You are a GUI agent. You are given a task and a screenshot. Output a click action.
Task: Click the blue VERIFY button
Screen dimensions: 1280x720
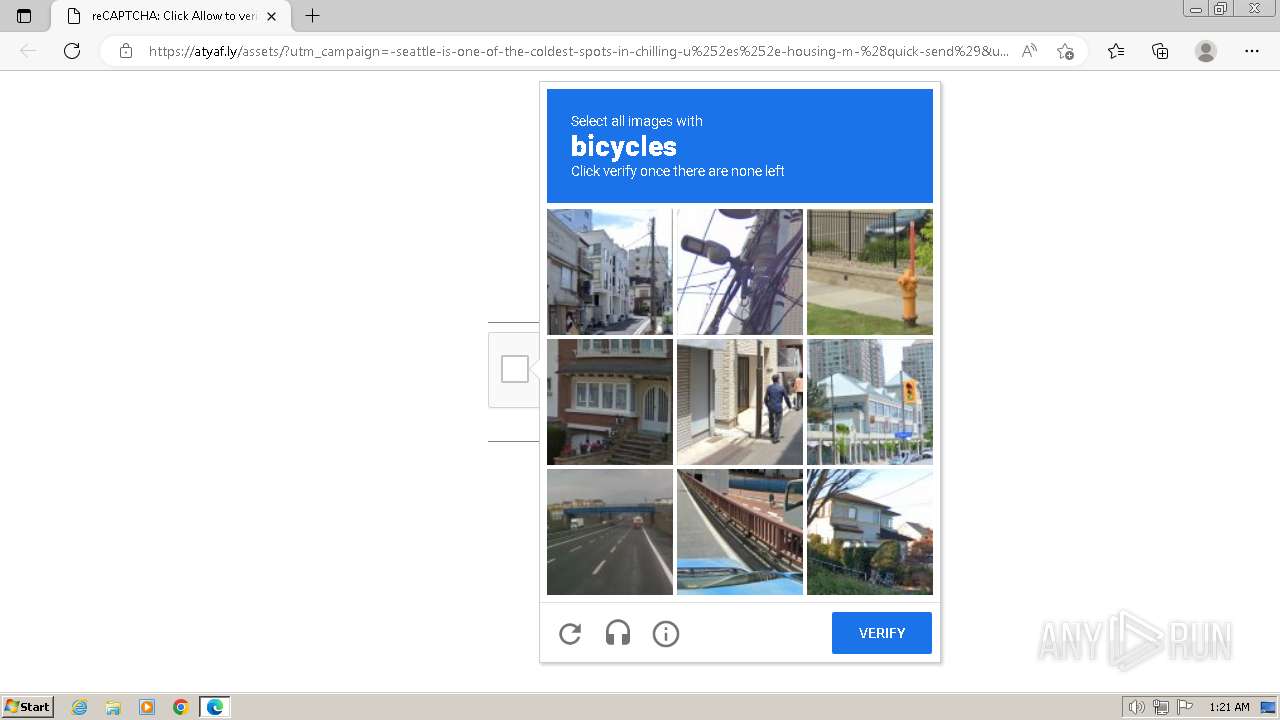click(x=882, y=633)
